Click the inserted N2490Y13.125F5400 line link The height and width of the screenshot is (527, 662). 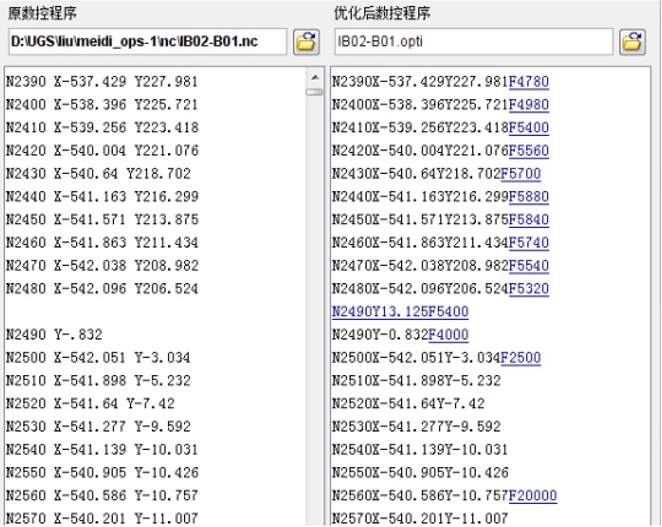pyautogui.click(x=400, y=312)
